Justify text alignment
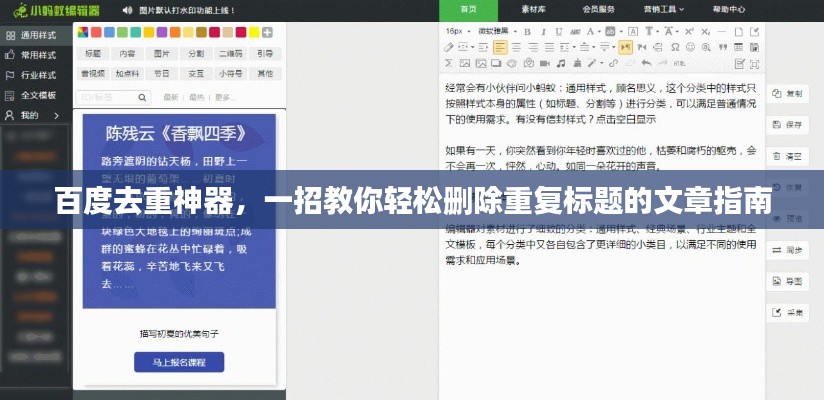Image resolution: width=824 pixels, height=400 pixels. [549, 47]
